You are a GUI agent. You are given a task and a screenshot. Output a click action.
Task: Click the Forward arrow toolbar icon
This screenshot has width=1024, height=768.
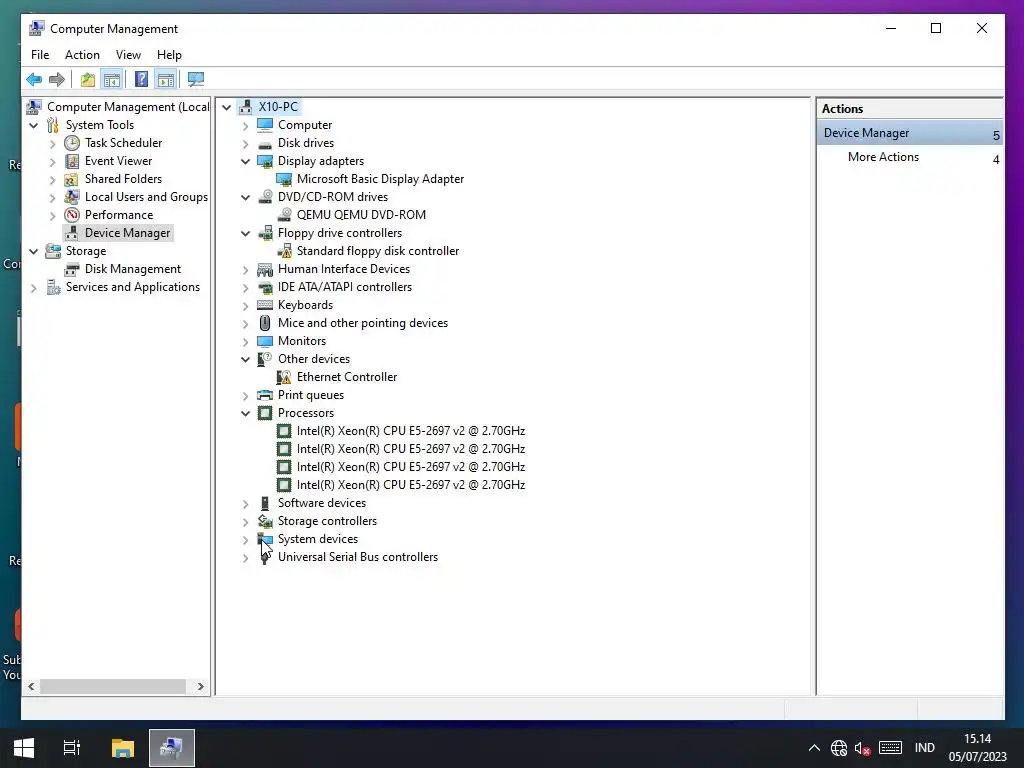tap(57, 80)
